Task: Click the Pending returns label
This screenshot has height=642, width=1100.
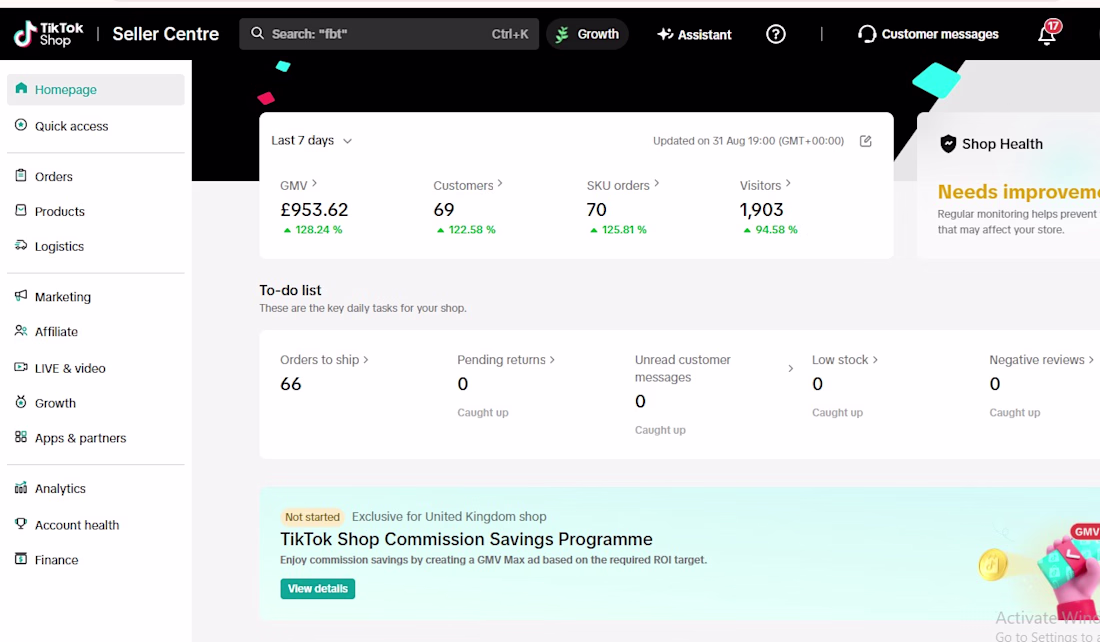Action: [501, 360]
